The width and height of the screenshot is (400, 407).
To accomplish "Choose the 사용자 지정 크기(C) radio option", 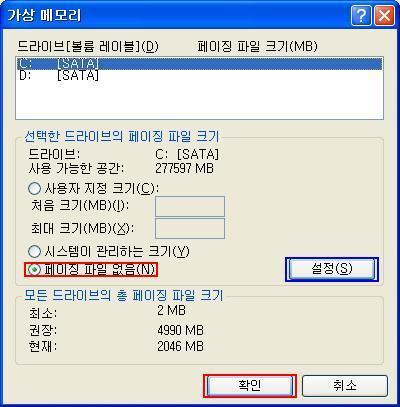I will 34,189.
